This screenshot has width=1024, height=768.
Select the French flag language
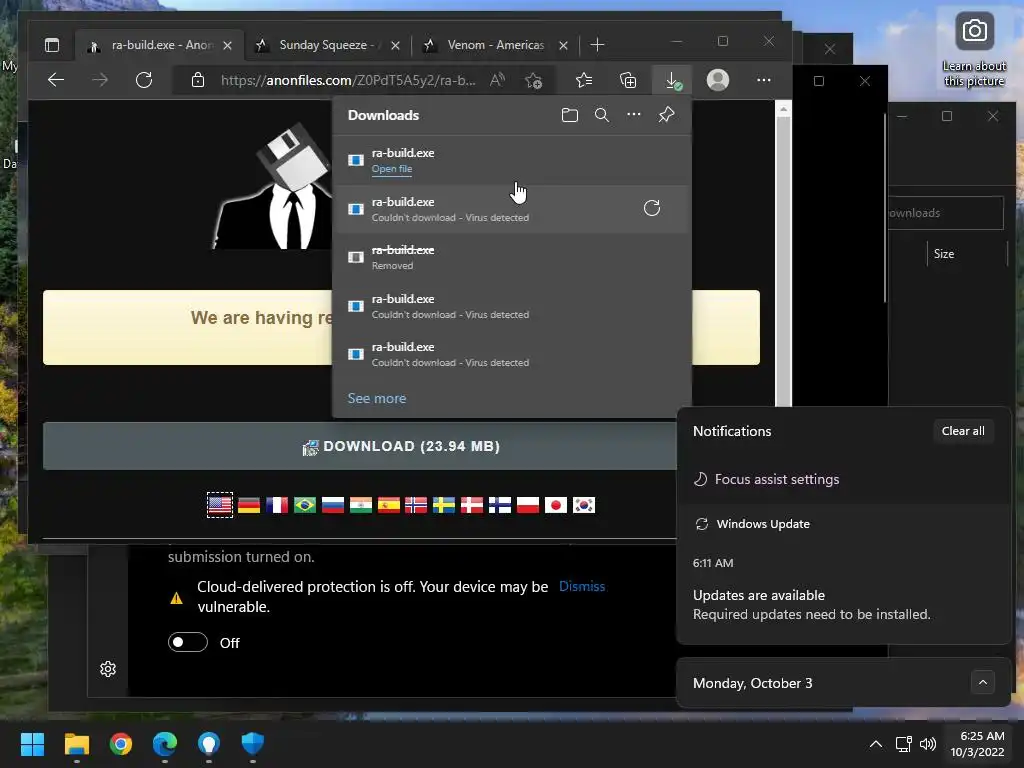(277, 505)
